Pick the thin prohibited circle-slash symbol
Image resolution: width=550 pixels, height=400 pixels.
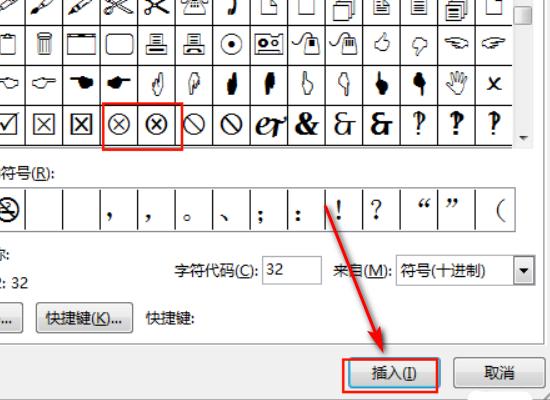pyautogui.click(x=194, y=125)
